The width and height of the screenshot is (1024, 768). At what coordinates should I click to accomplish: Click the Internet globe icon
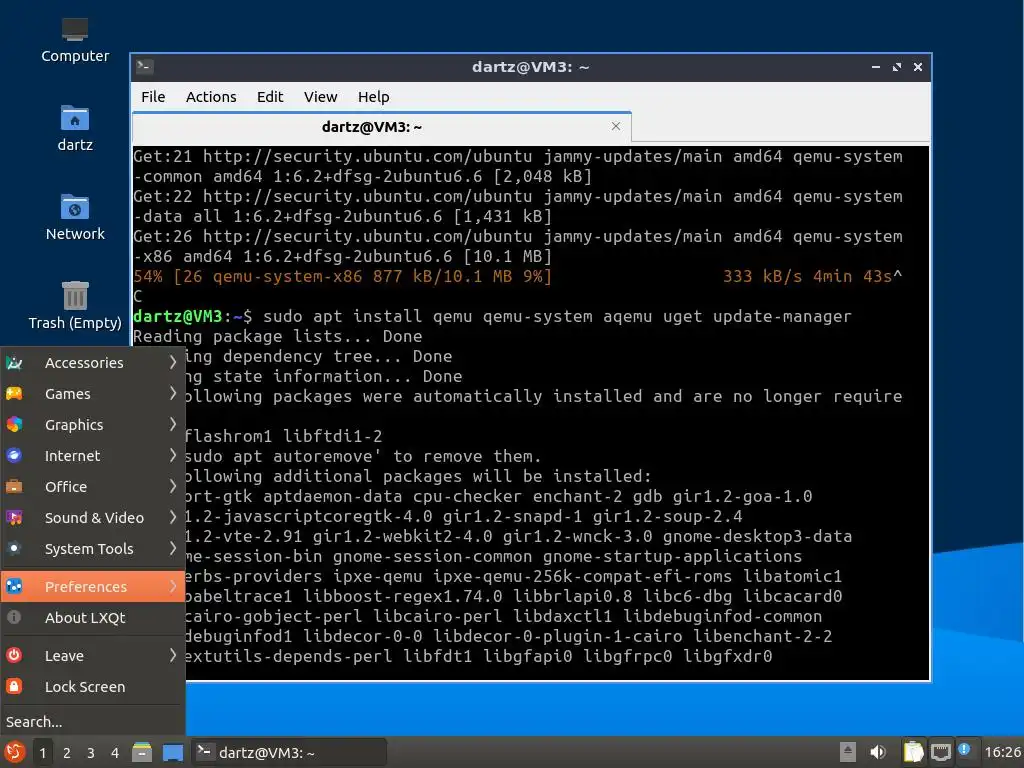(14, 456)
